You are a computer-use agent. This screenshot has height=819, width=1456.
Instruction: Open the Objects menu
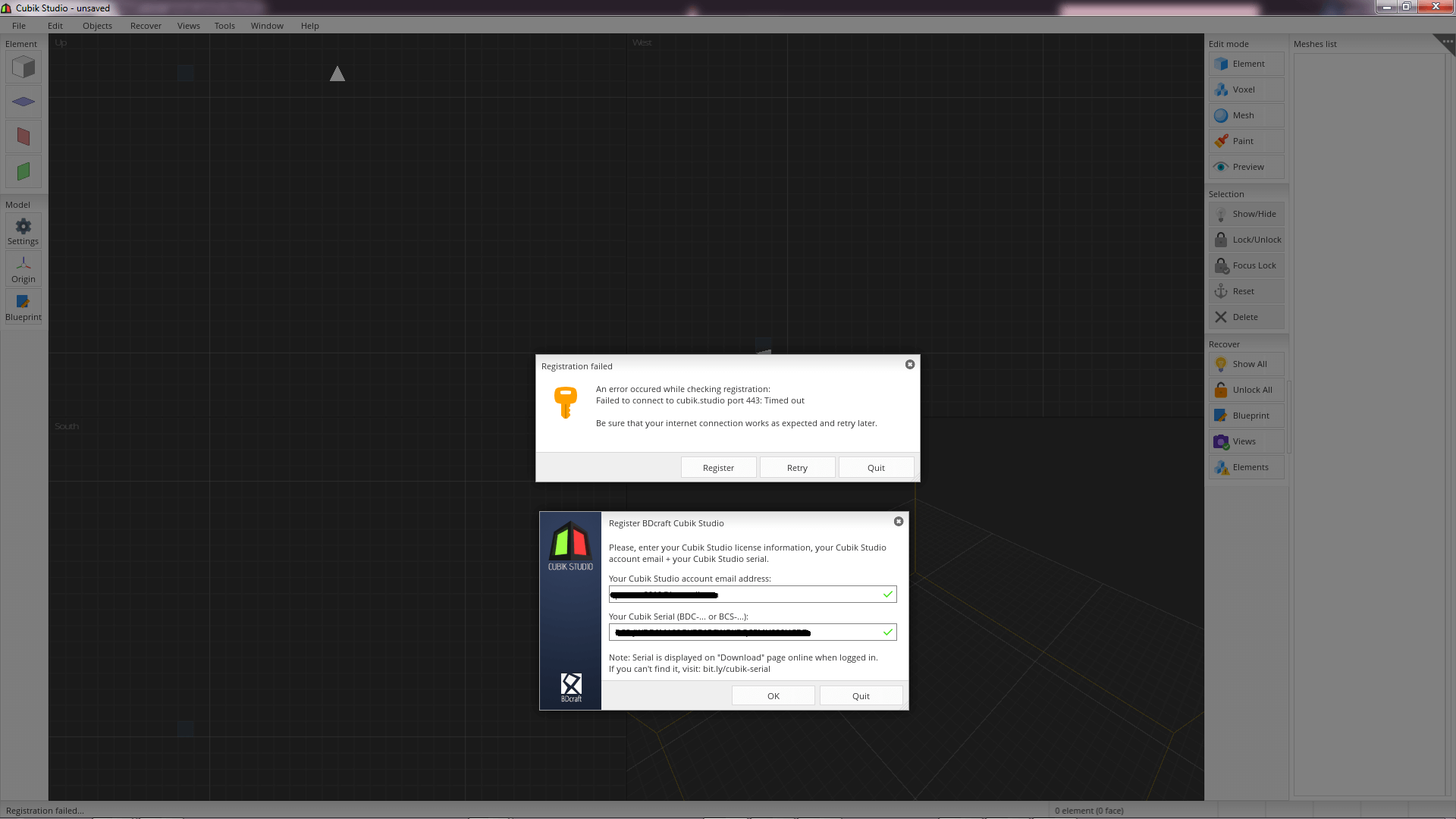(x=97, y=26)
